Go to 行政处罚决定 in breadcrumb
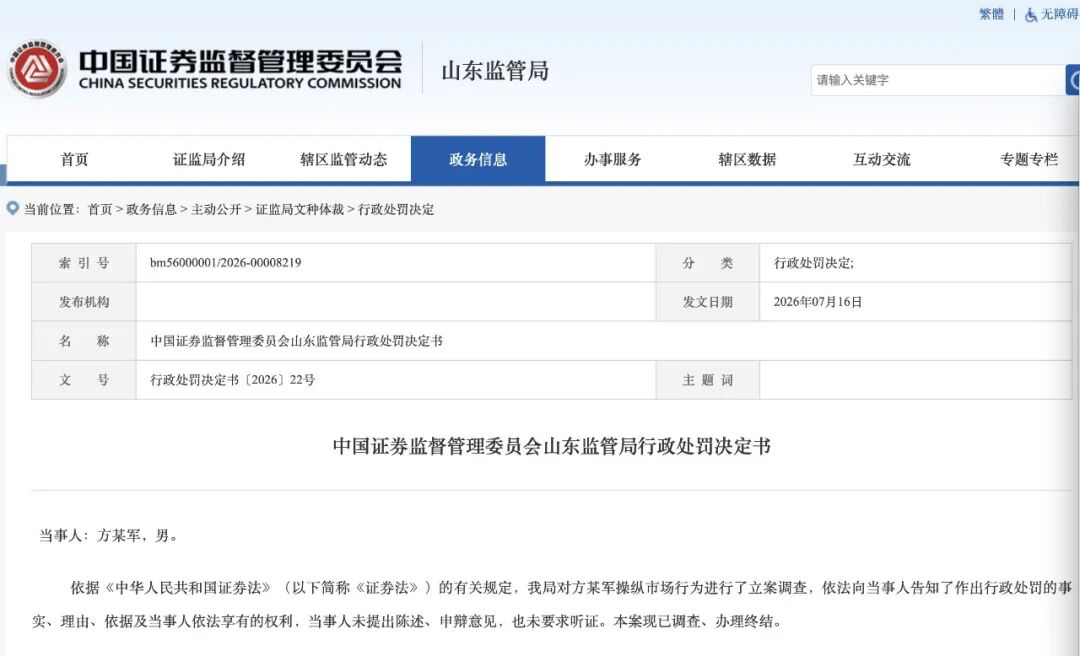 396,209
